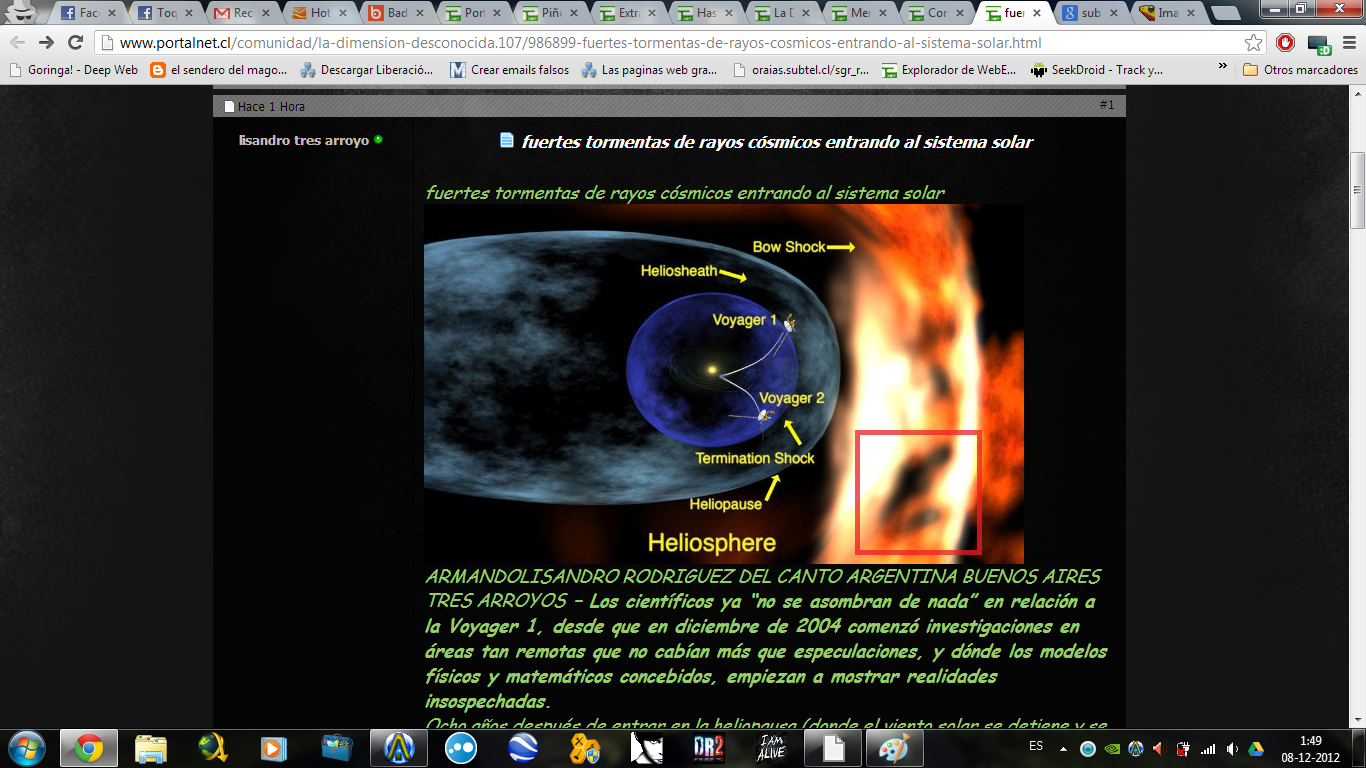The image size is (1366, 768).
Task: Bookmark this page with the star icon
Action: click(1253, 43)
